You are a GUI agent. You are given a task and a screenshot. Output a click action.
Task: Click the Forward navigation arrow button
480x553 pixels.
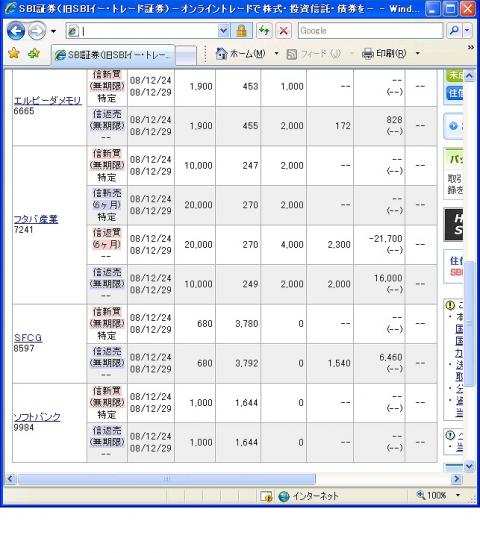pos(37,31)
